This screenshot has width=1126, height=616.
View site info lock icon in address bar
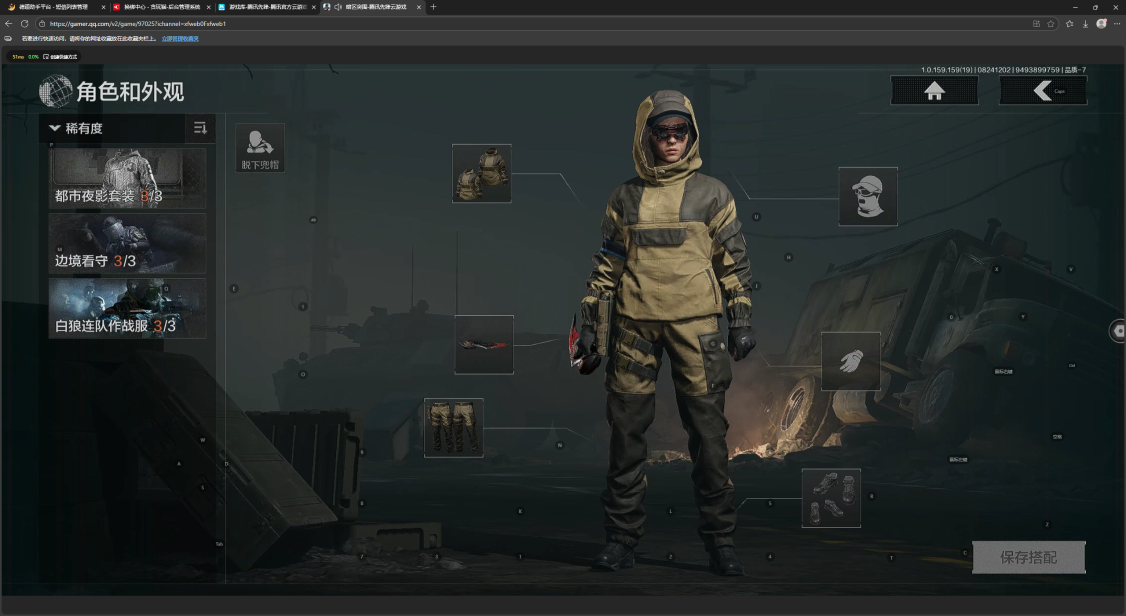(42, 24)
